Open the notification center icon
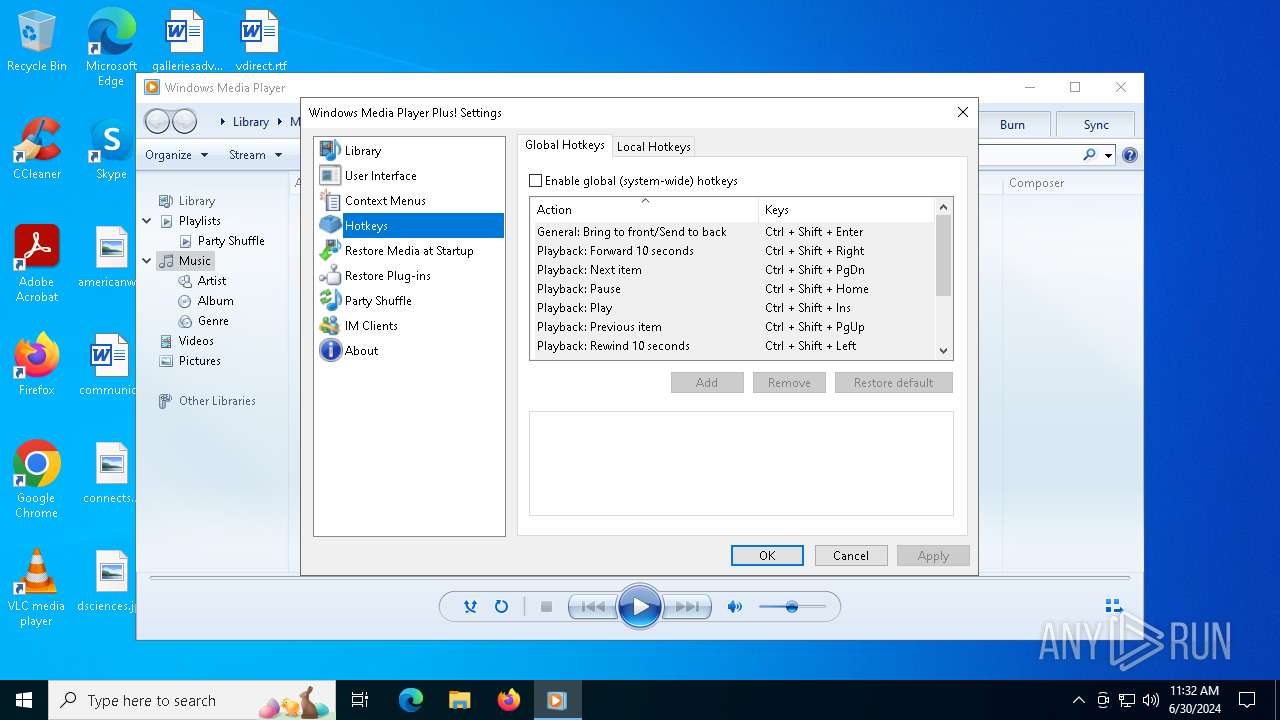Image resolution: width=1280 pixels, height=720 pixels. (1247, 700)
